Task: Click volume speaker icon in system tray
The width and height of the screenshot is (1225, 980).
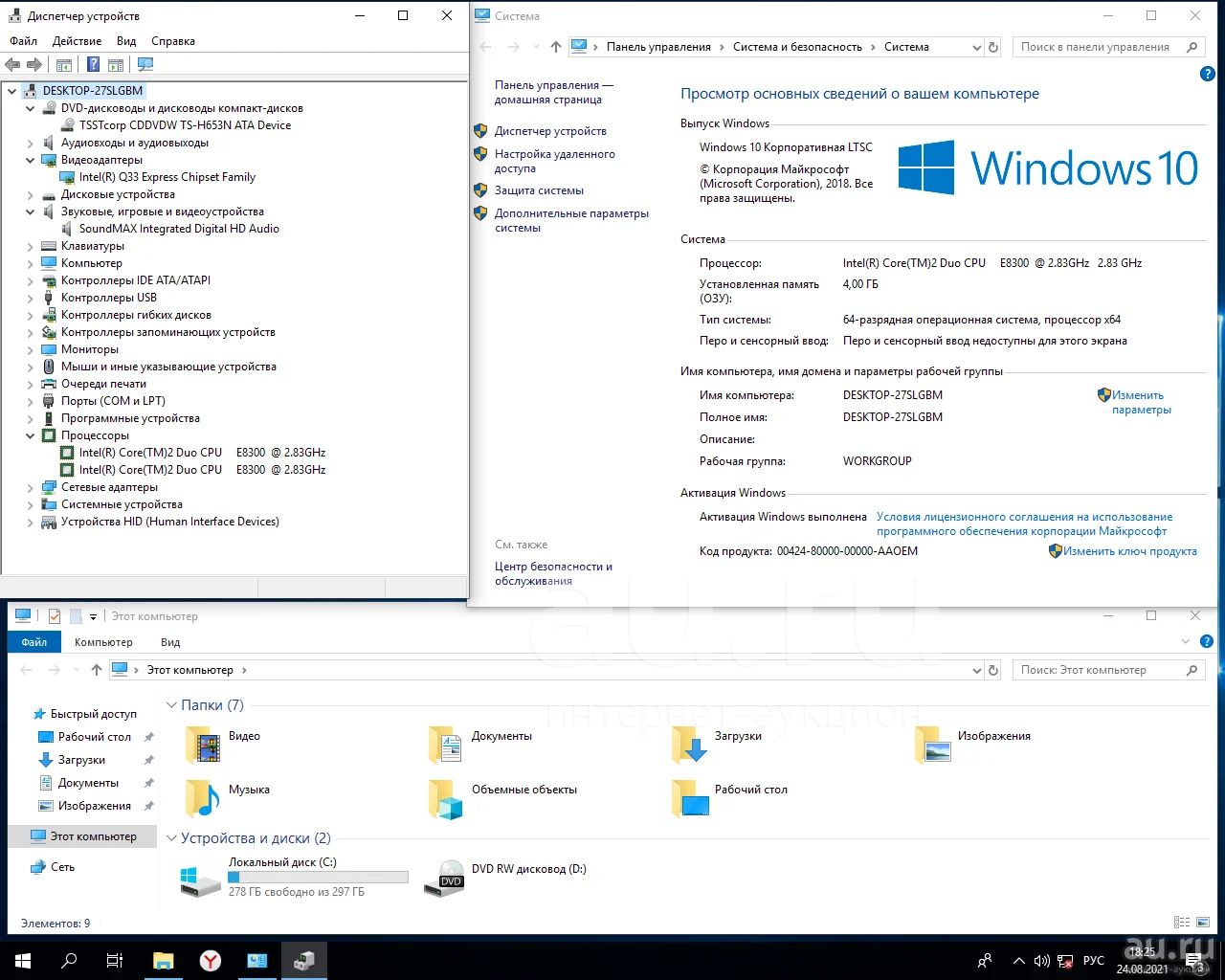Action: (x=1042, y=961)
